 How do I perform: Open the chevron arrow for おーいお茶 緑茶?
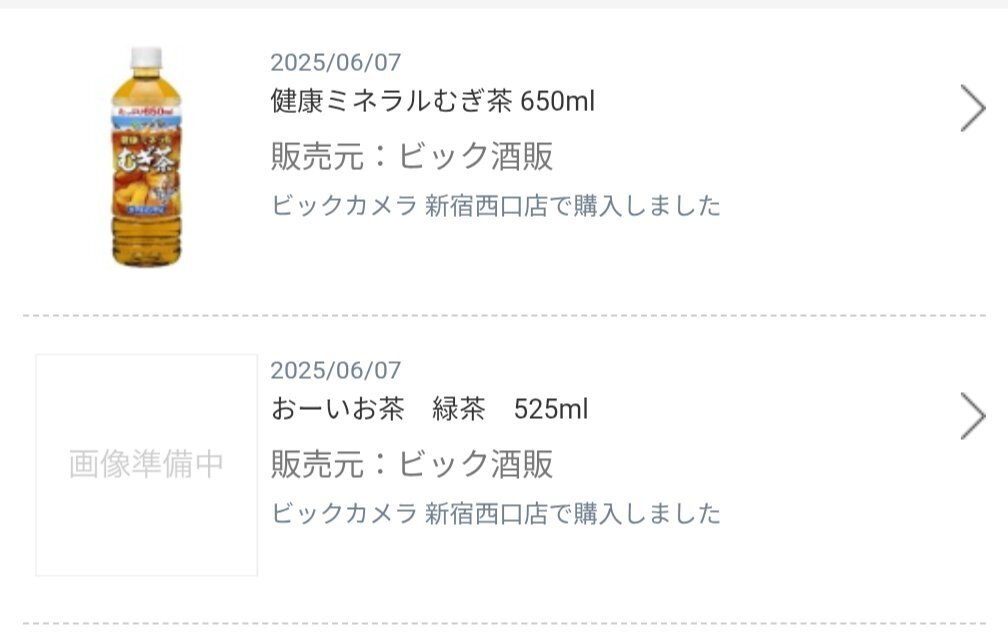point(972,416)
